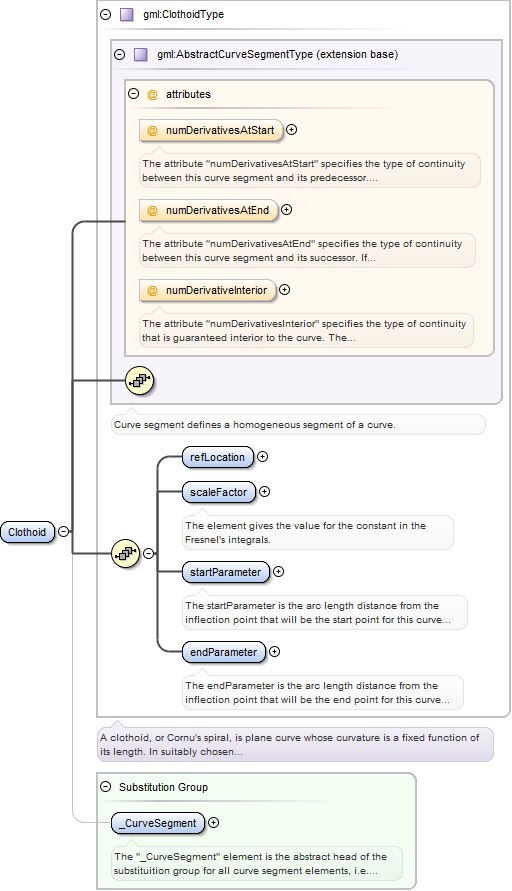Viewport: 512px width, 891px height.
Task: Expand the scaleFactor element
Action: pyautogui.click(x=264, y=492)
